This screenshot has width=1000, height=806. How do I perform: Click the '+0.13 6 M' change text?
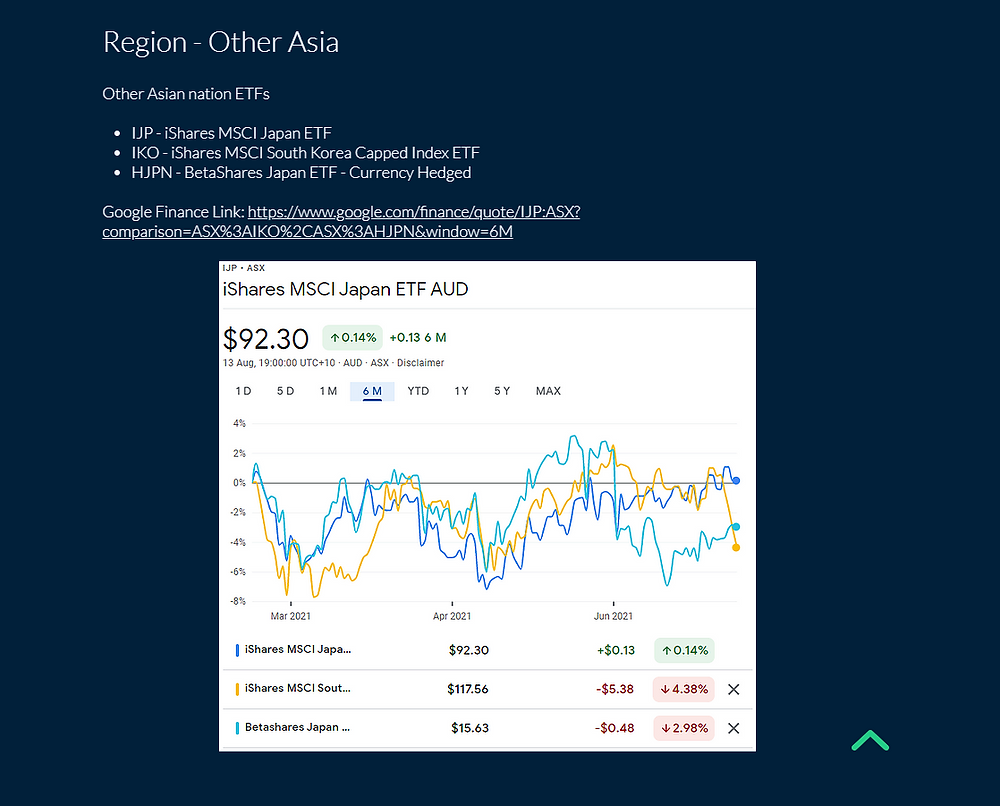click(x=418, y=337)
